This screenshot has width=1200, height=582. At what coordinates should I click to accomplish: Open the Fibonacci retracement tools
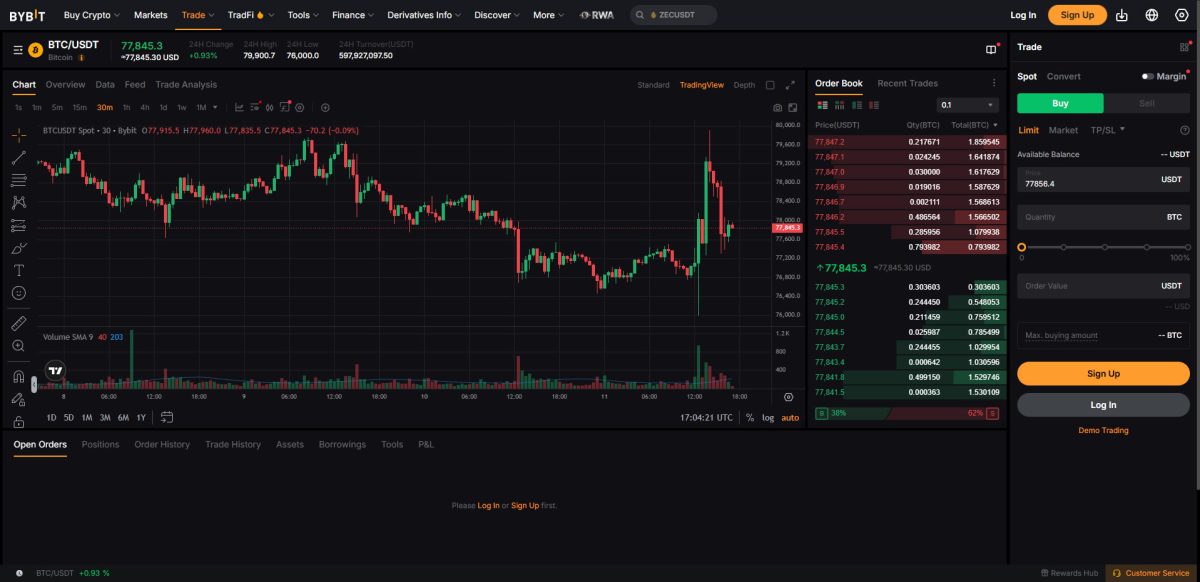click(19, 180)
